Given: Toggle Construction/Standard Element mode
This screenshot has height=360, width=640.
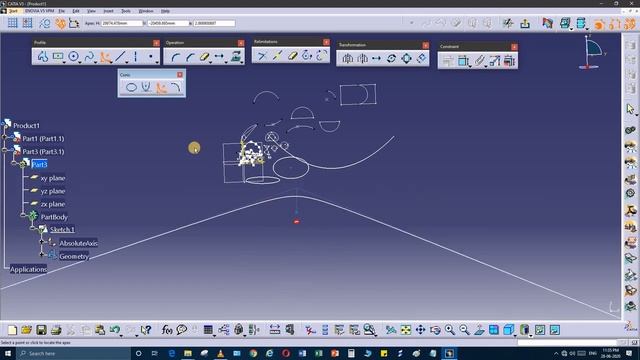Looking at the screenshot, I should click(x=44, y=23).
